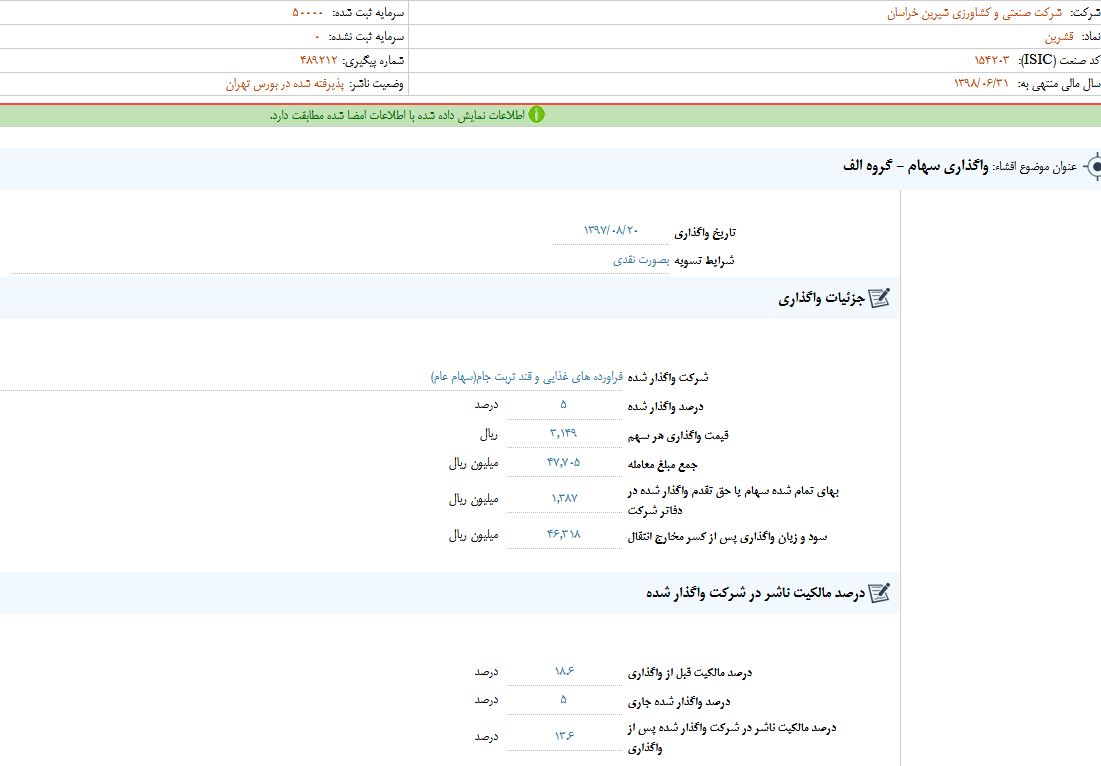
Task: Click registered capital value ۵۰۰۰۰
Action: [x=308, y=13]
